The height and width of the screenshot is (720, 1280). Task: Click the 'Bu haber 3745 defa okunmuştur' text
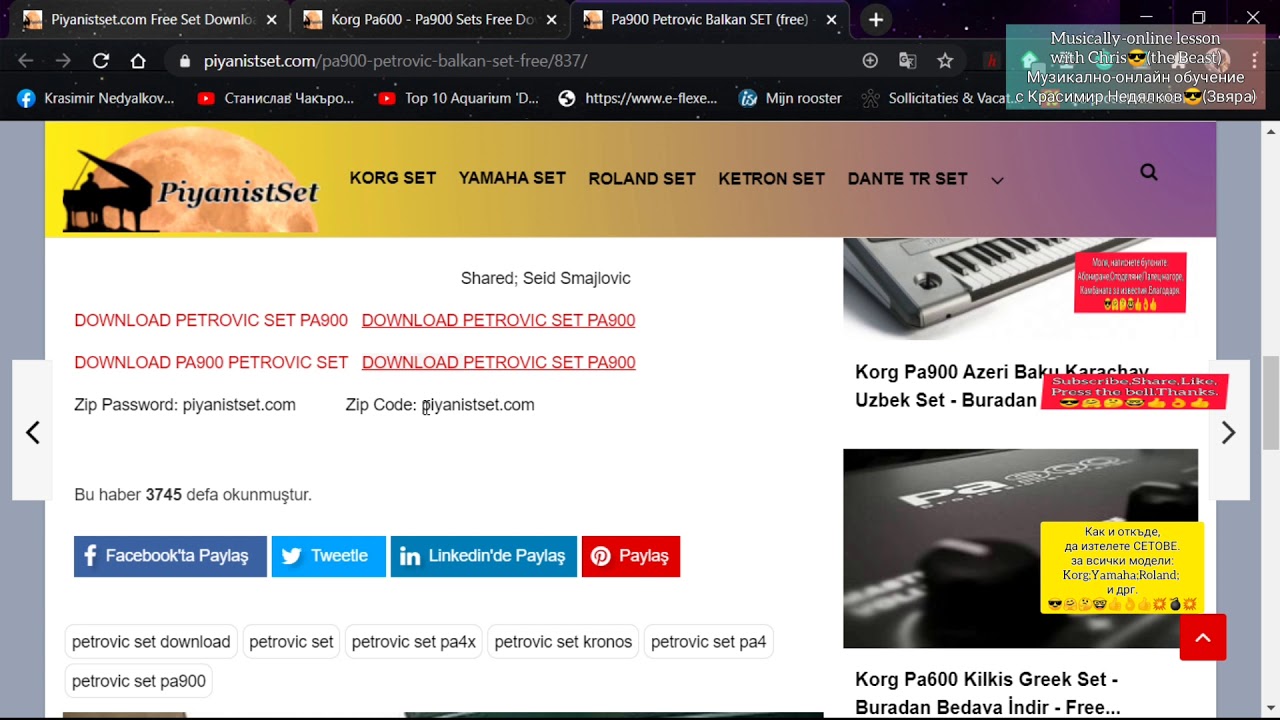click(x=193, y=494)
